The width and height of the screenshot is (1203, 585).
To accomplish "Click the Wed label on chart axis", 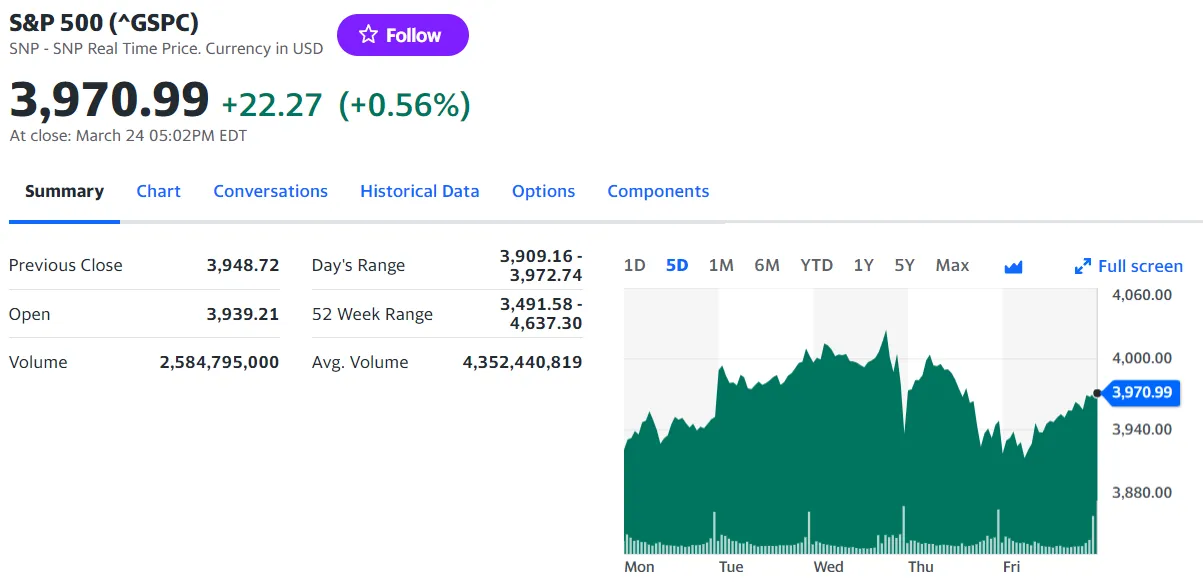I will 828,567.
